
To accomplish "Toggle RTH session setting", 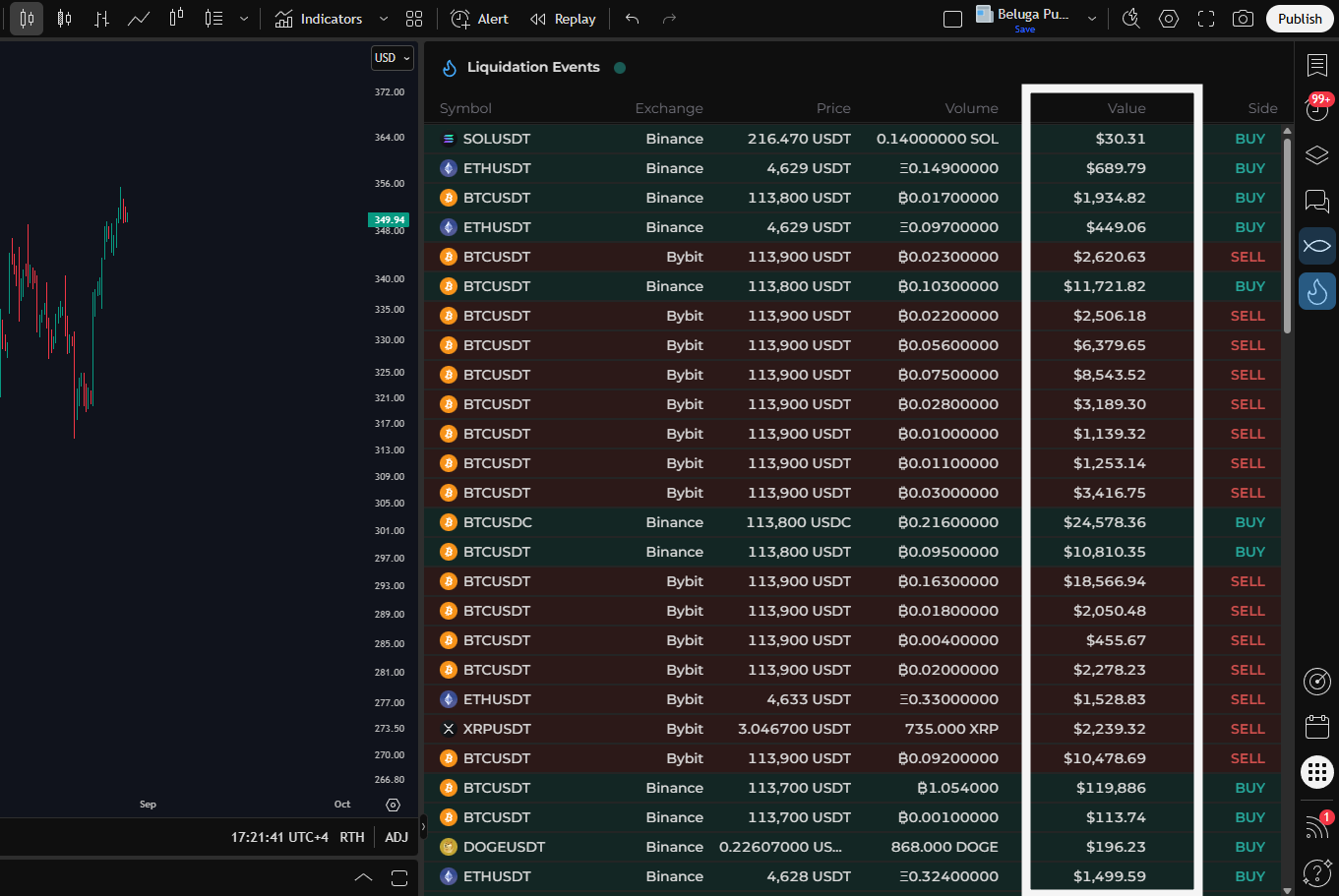I will point(352,837).
